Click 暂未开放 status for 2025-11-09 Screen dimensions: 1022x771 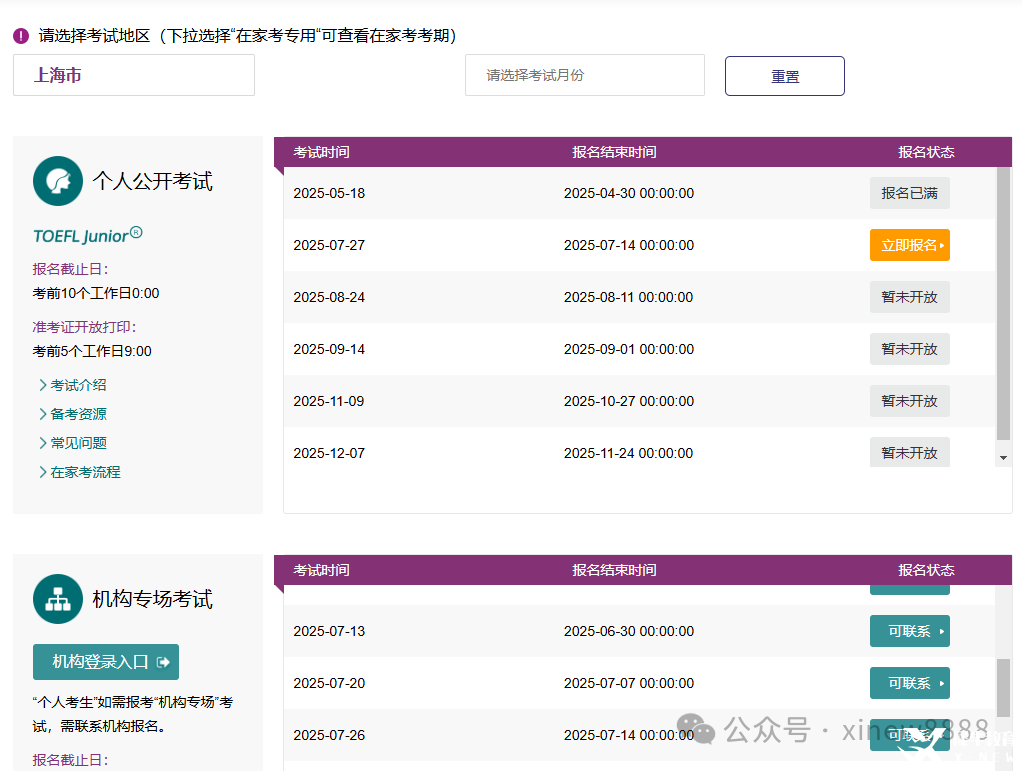point(909,401)
